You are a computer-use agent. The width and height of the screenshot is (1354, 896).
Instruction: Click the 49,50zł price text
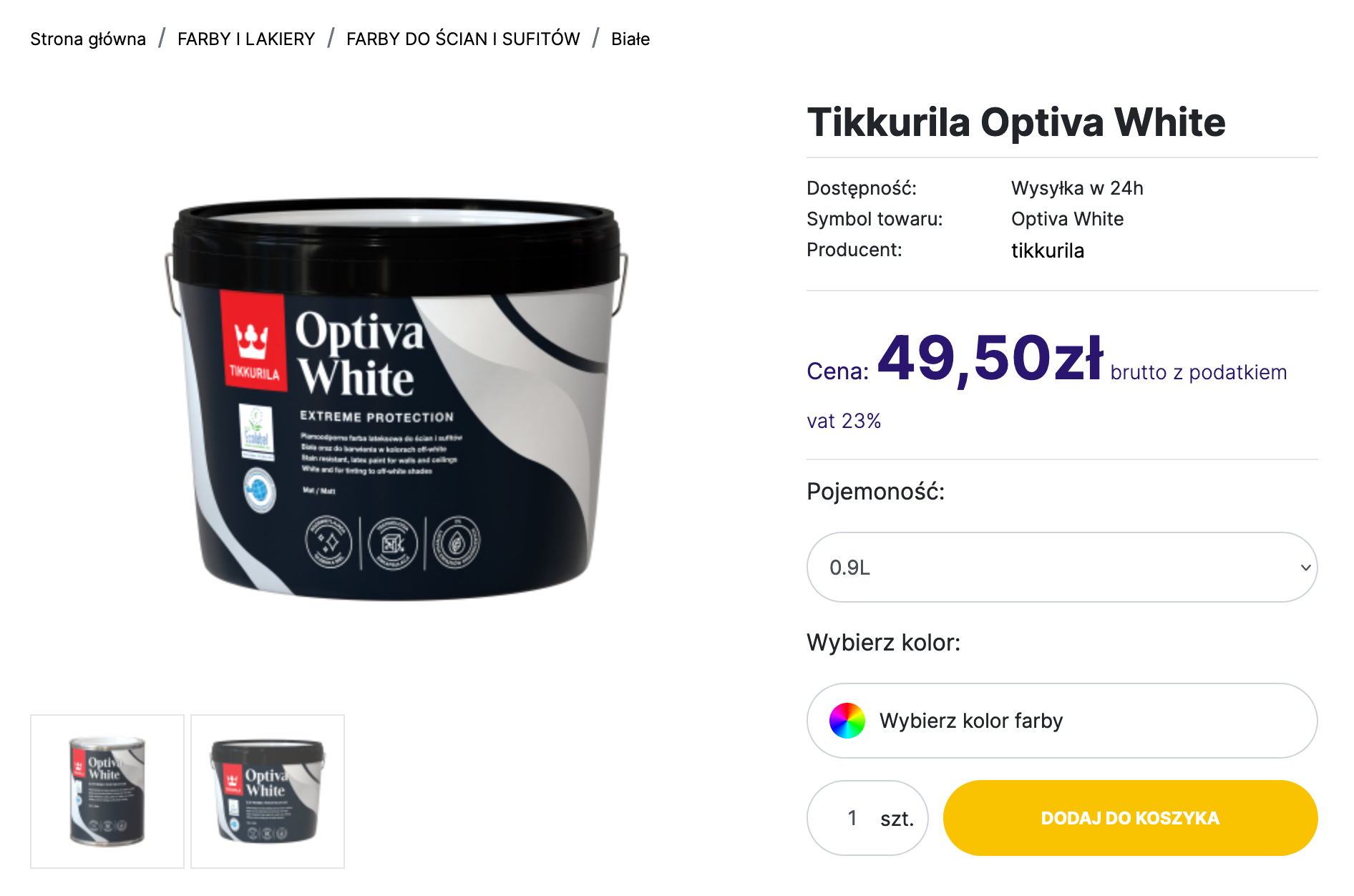click(x=990, y=358)
